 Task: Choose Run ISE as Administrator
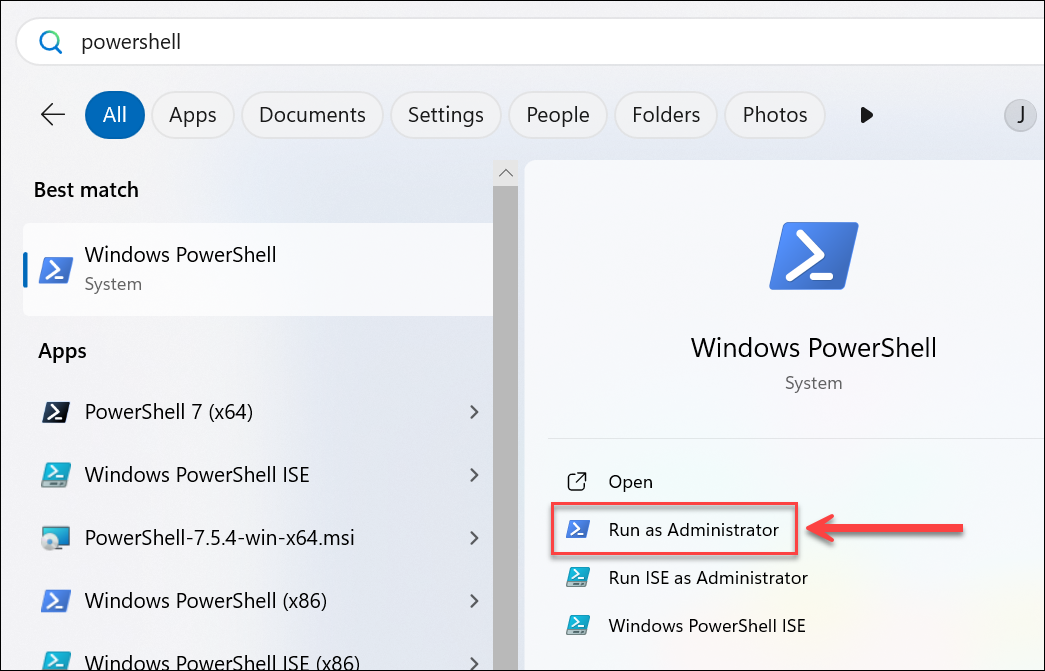(x=707, y=578)
